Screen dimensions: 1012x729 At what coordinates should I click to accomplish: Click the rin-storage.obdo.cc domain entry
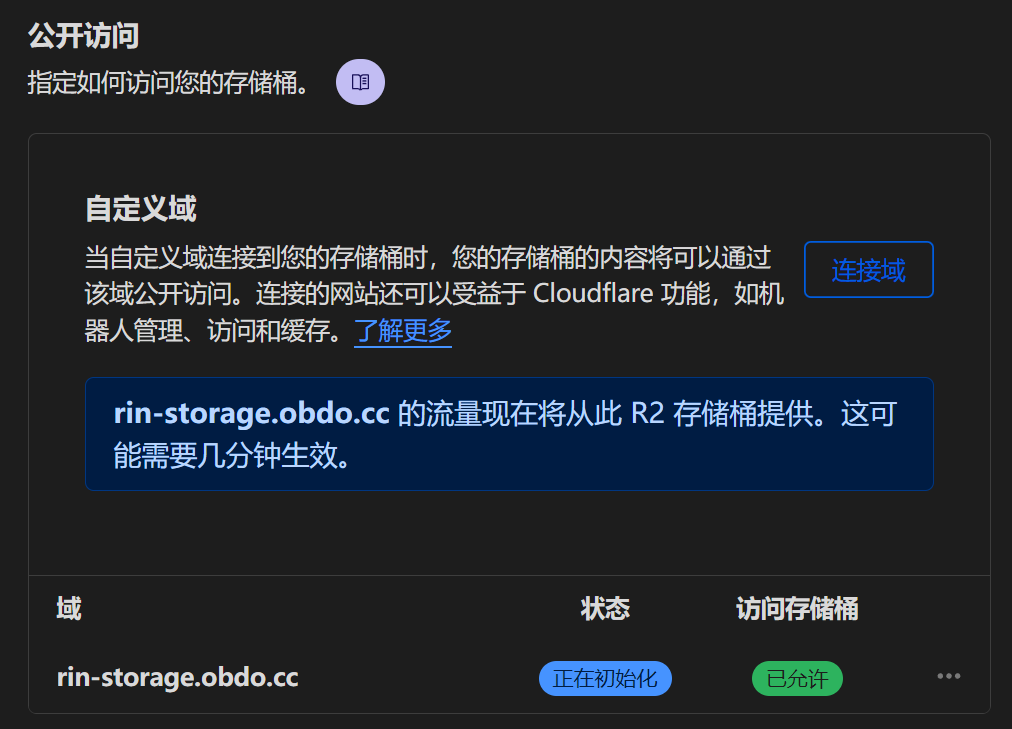point(176,677)
